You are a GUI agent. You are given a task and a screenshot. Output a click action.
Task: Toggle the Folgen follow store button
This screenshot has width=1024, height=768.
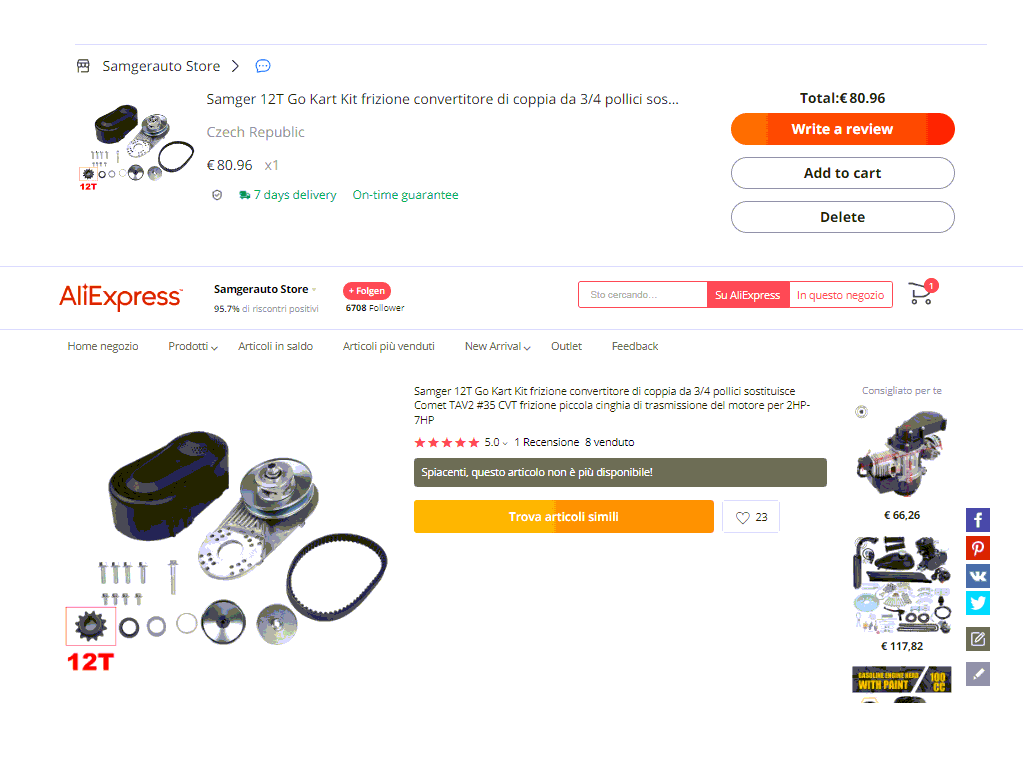pyautogui.click(x=366, y=291)
